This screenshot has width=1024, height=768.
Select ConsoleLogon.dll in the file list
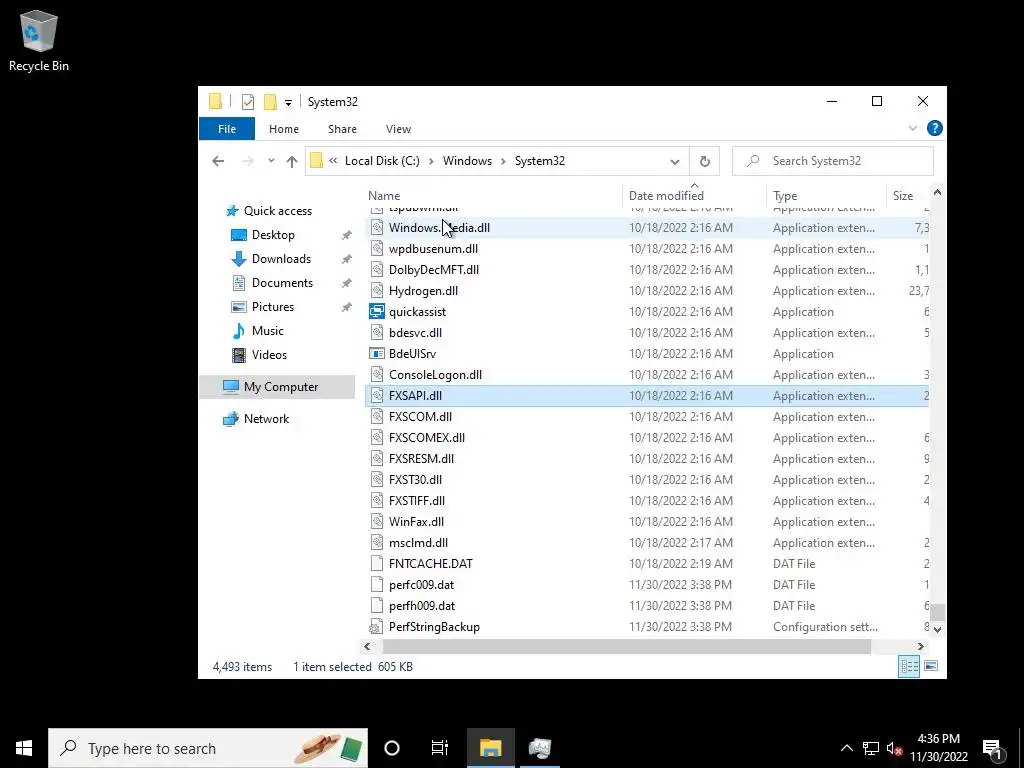click(435, 375)
